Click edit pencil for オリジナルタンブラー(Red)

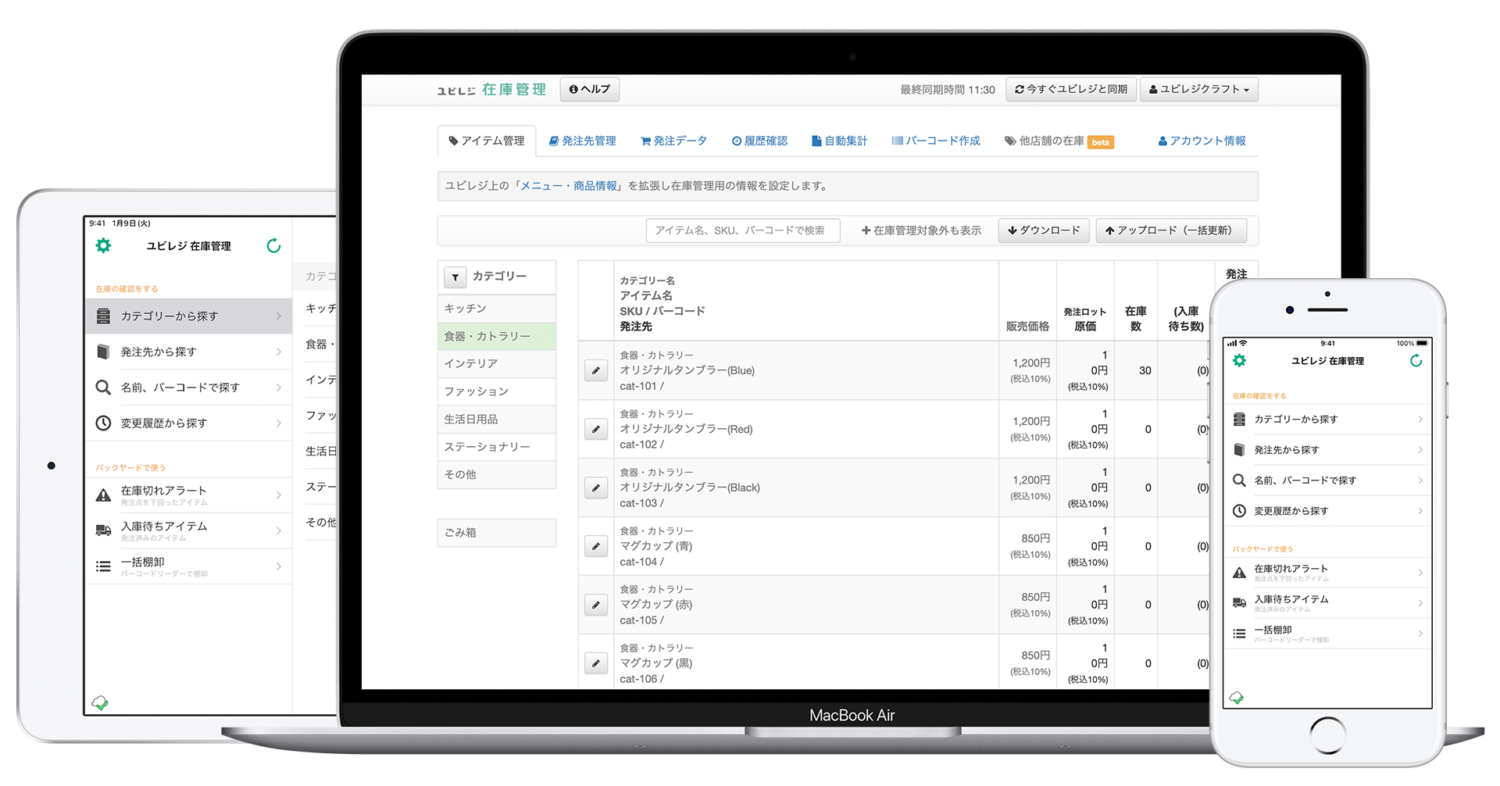[596, 429]
